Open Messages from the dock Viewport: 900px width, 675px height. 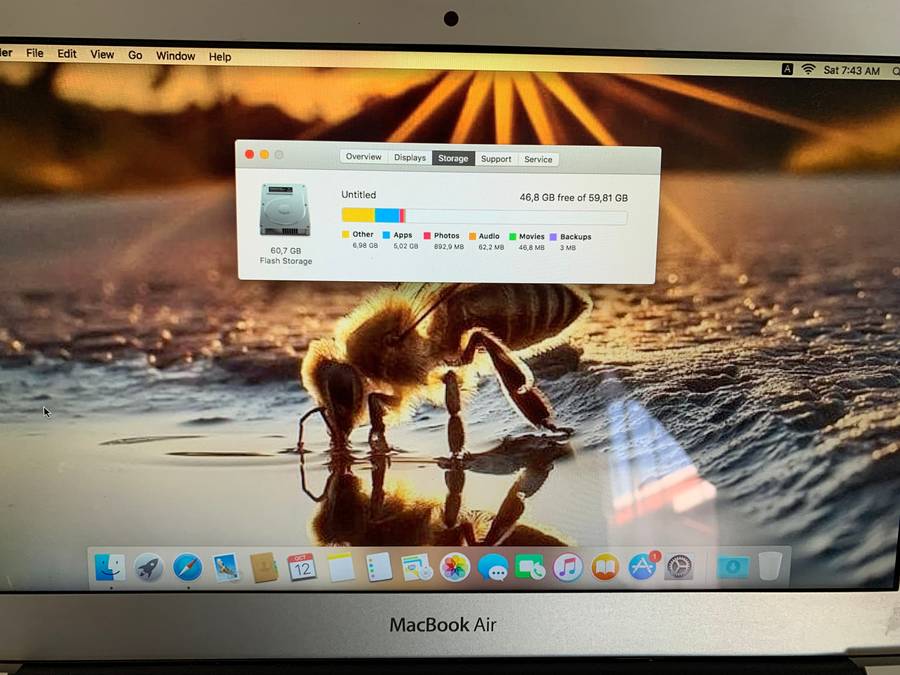[492, 568]
